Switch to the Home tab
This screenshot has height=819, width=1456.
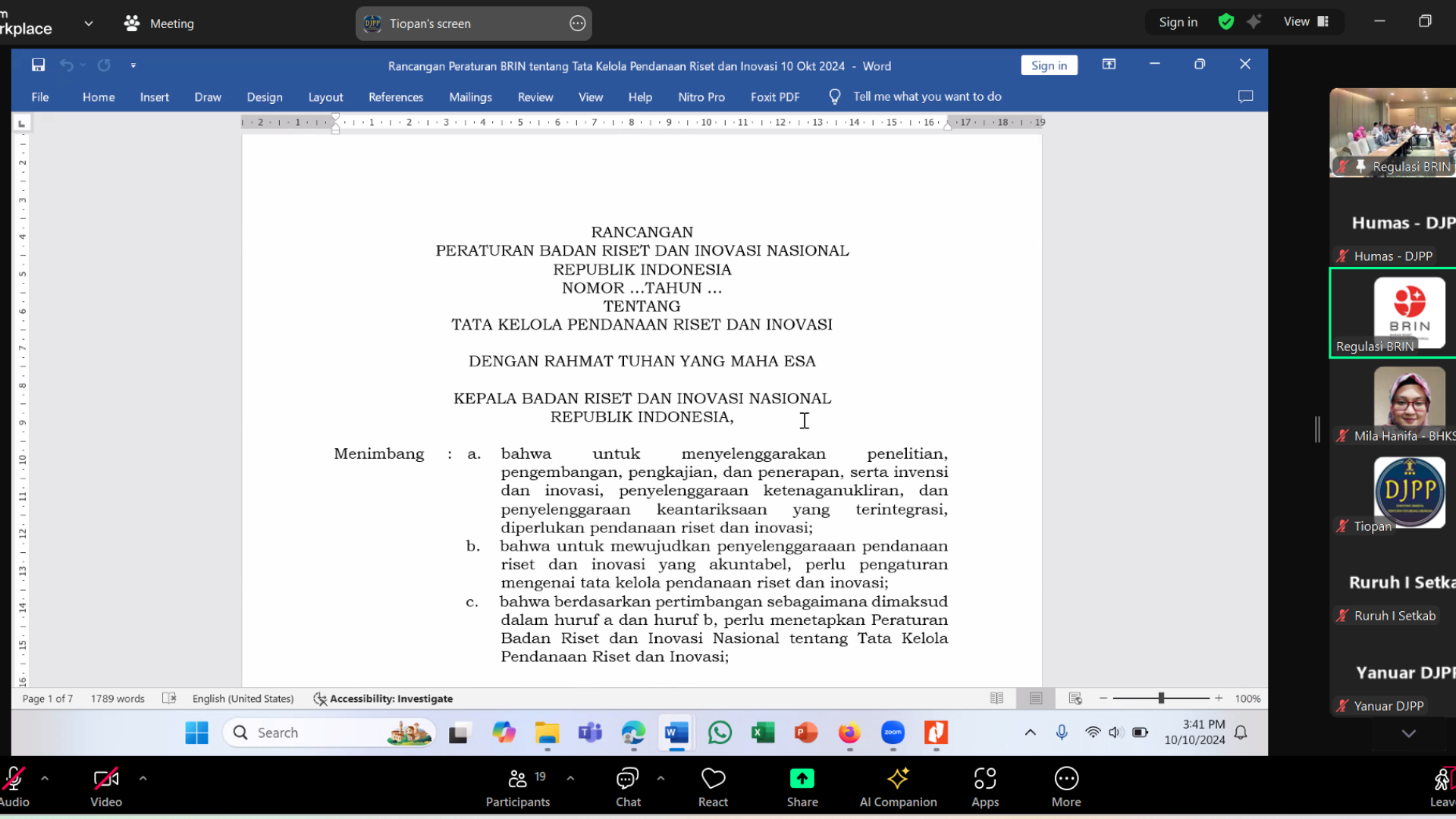click(99, 97)
